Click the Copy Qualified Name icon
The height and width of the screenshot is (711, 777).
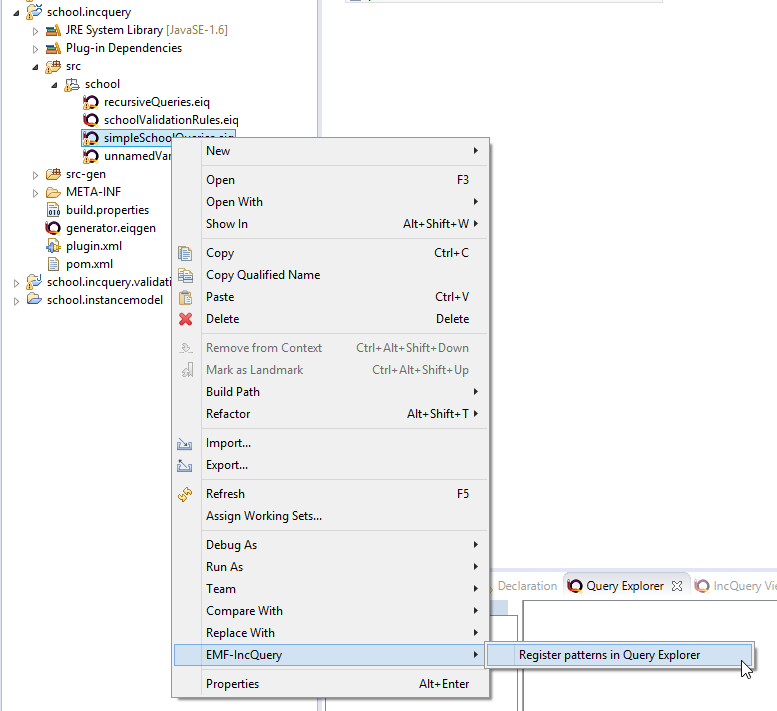pos(185,275)
